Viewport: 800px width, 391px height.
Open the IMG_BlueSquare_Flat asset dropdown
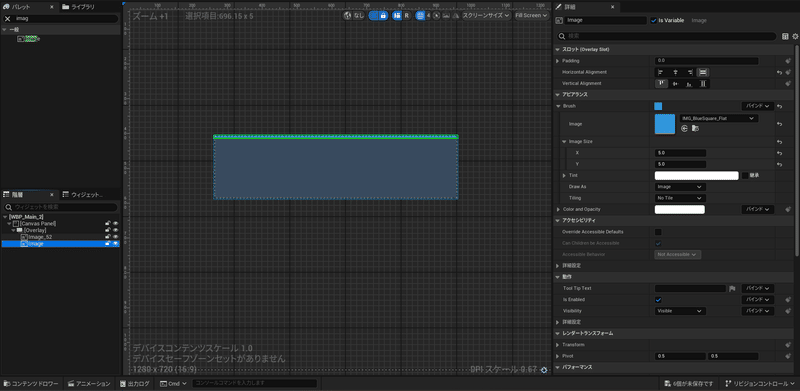pos(718,118)
